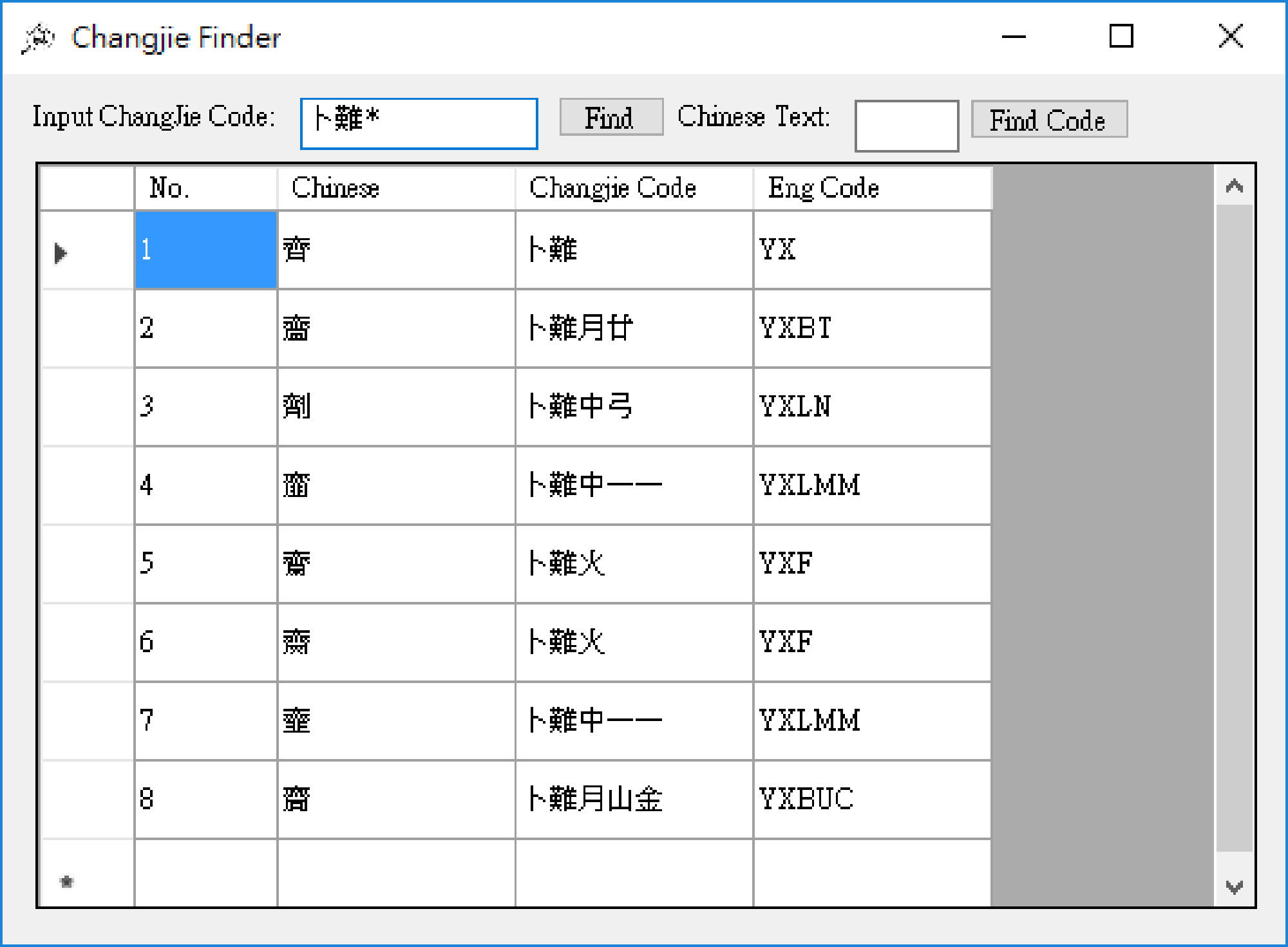This screenshot has height=947, width=1288.
Task: Select the cell with Eng Code YXBT
Action: coord(871,328)
